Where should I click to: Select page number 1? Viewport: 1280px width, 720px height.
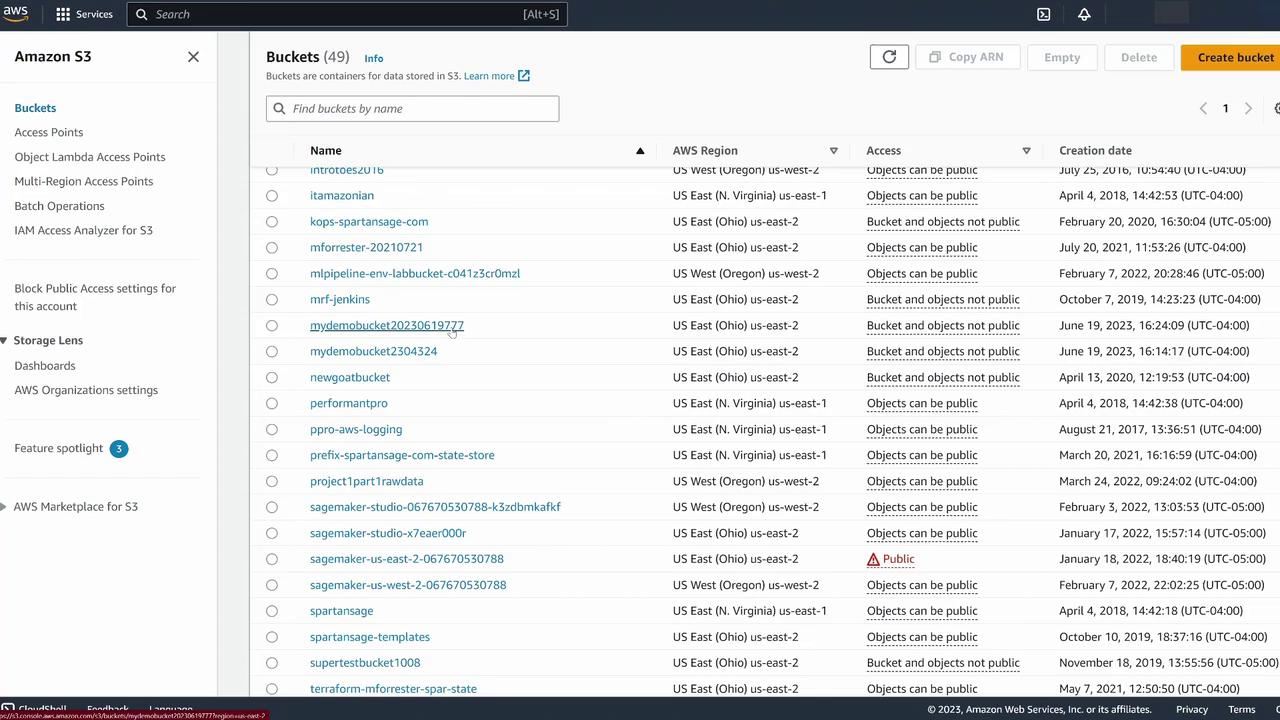click(1225, 109)
